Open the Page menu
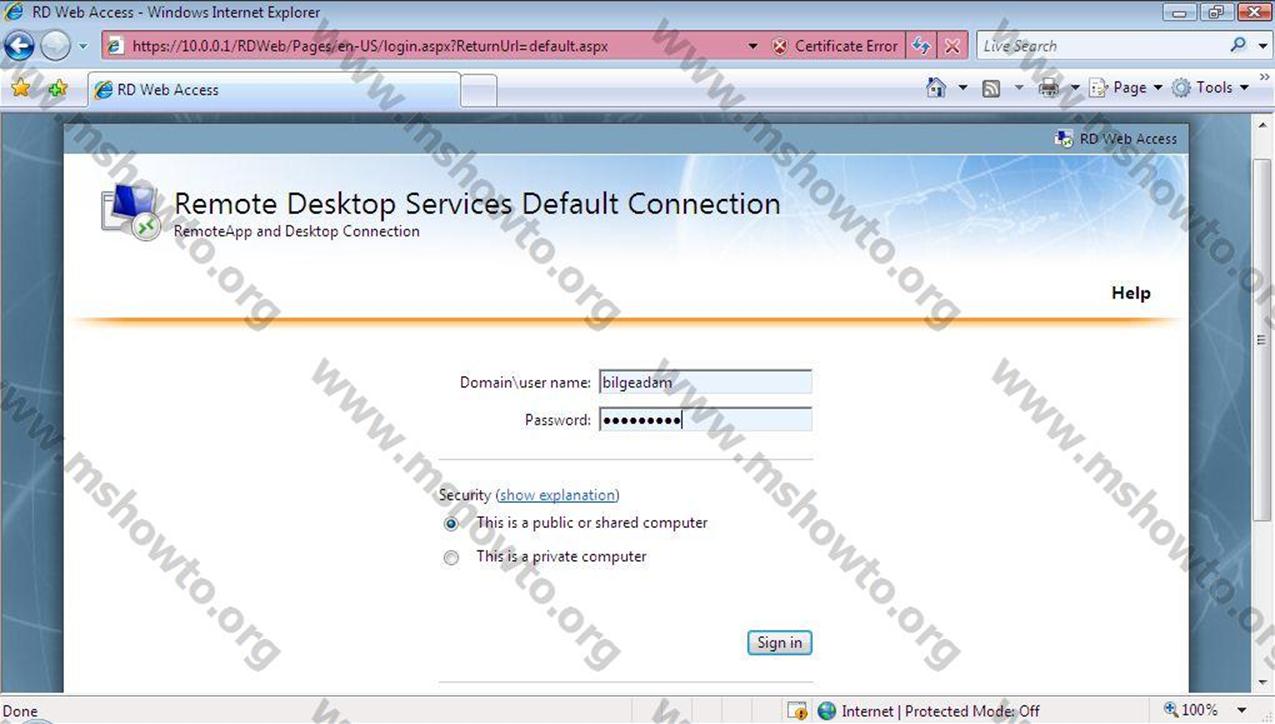The height and width of the screenshot is (724, 1275). [x=1126, y=88]
